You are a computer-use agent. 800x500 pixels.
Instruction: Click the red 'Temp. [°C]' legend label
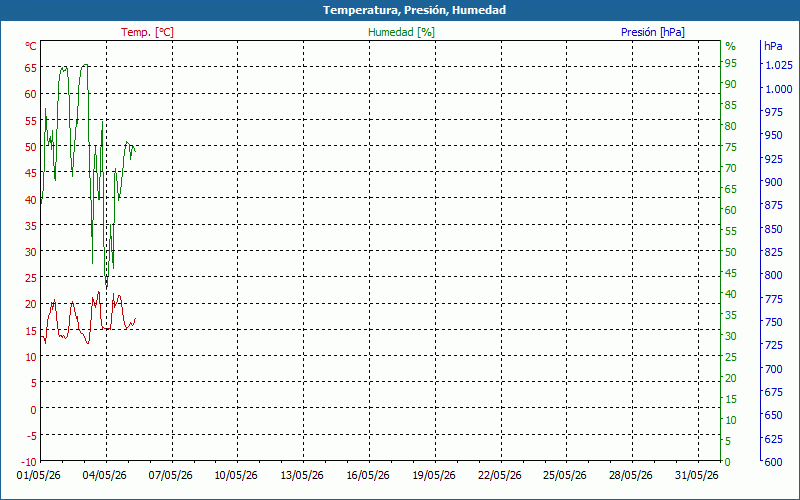(147, 32)
